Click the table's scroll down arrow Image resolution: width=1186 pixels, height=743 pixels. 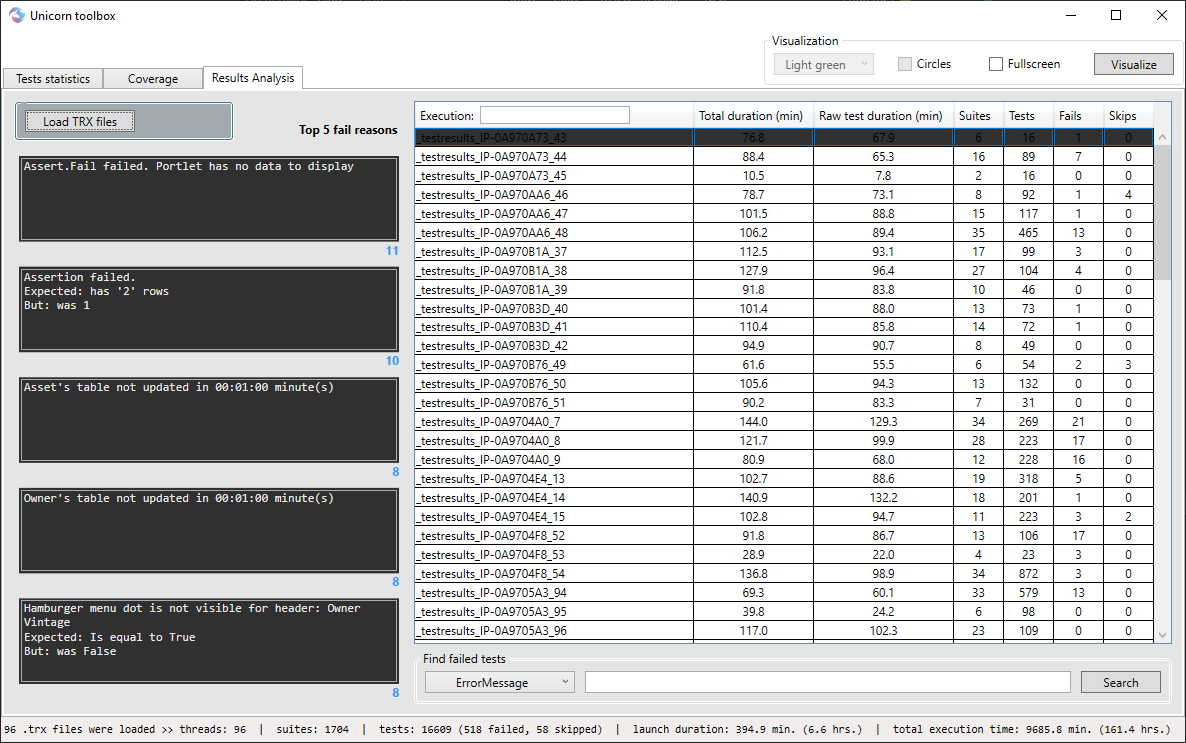[x=1163, y=635]
